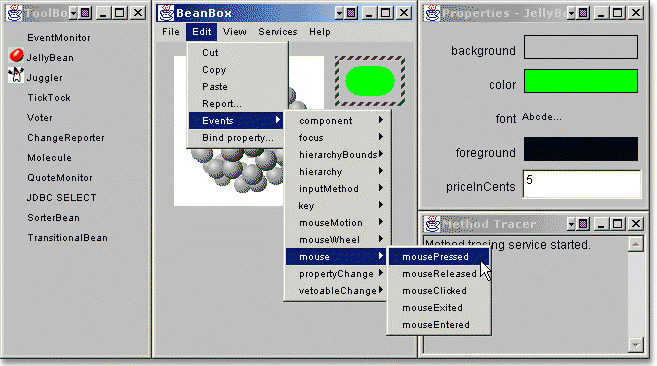657x366 pixels.
Task: Click the purple square icon in Properties title bar
Action: coord(583,13)
